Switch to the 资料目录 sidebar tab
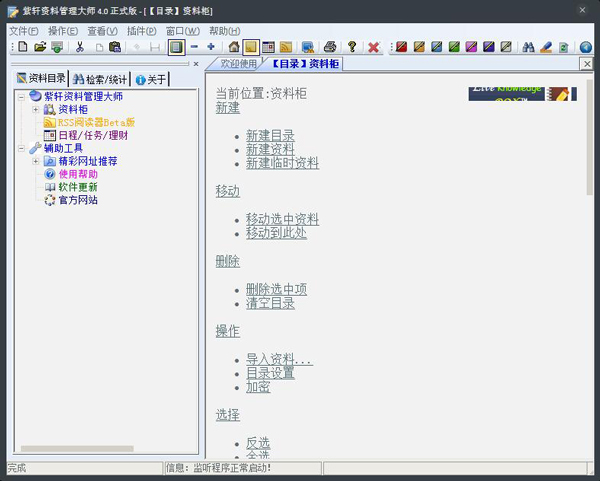The image size is (600, 481). (x=41, y=78)
